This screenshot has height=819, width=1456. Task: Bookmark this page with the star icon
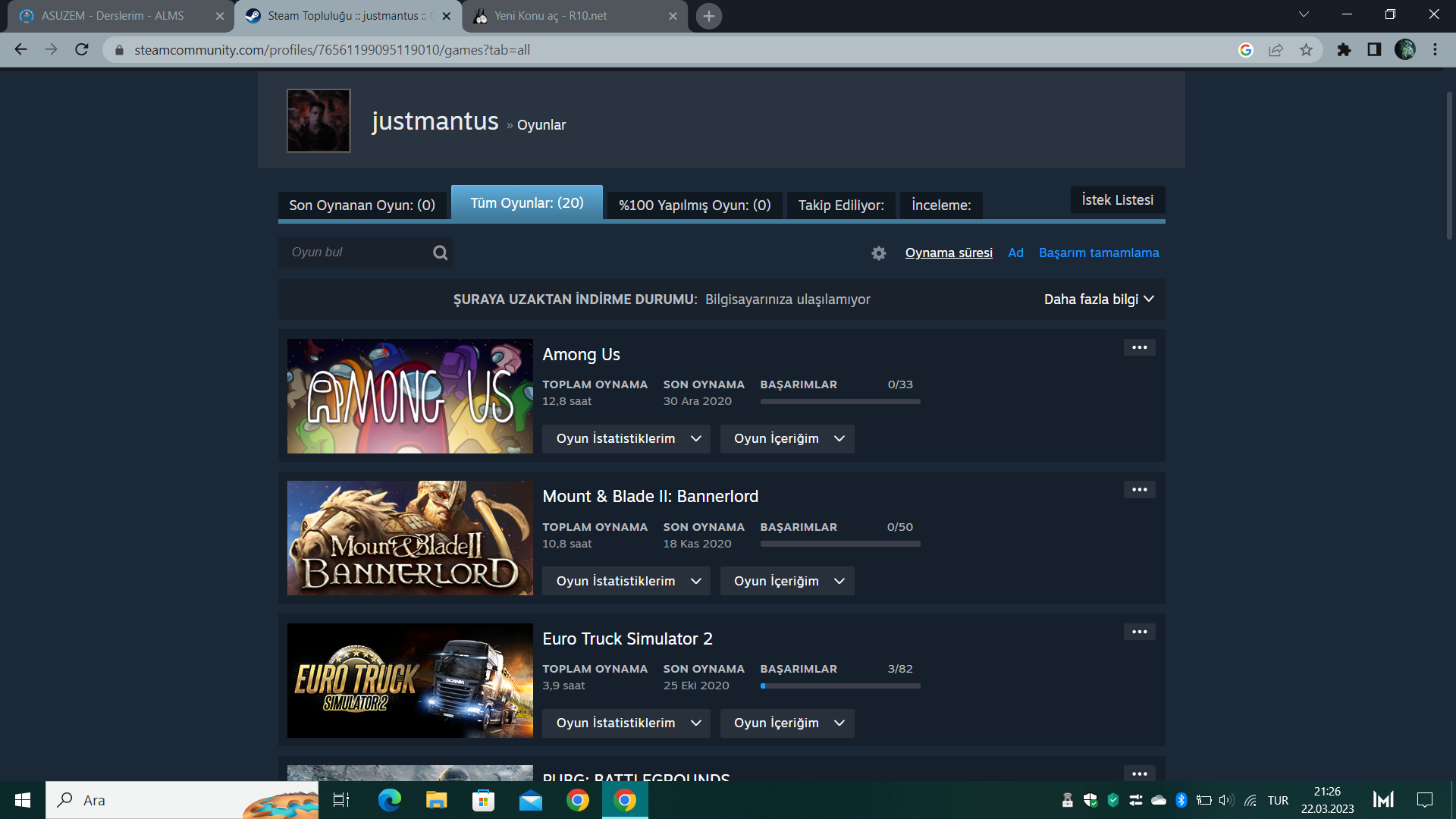[1306, 50]
